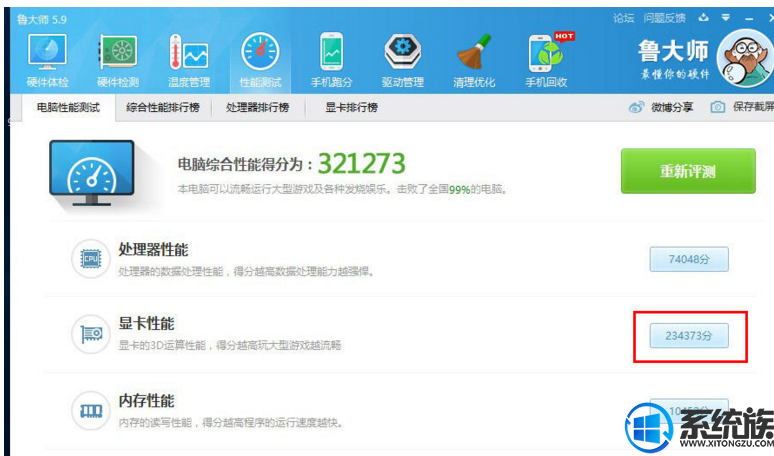Screen dimensions: 774x456
Task: Click 微博分享 share text
Action: point(672,107)
